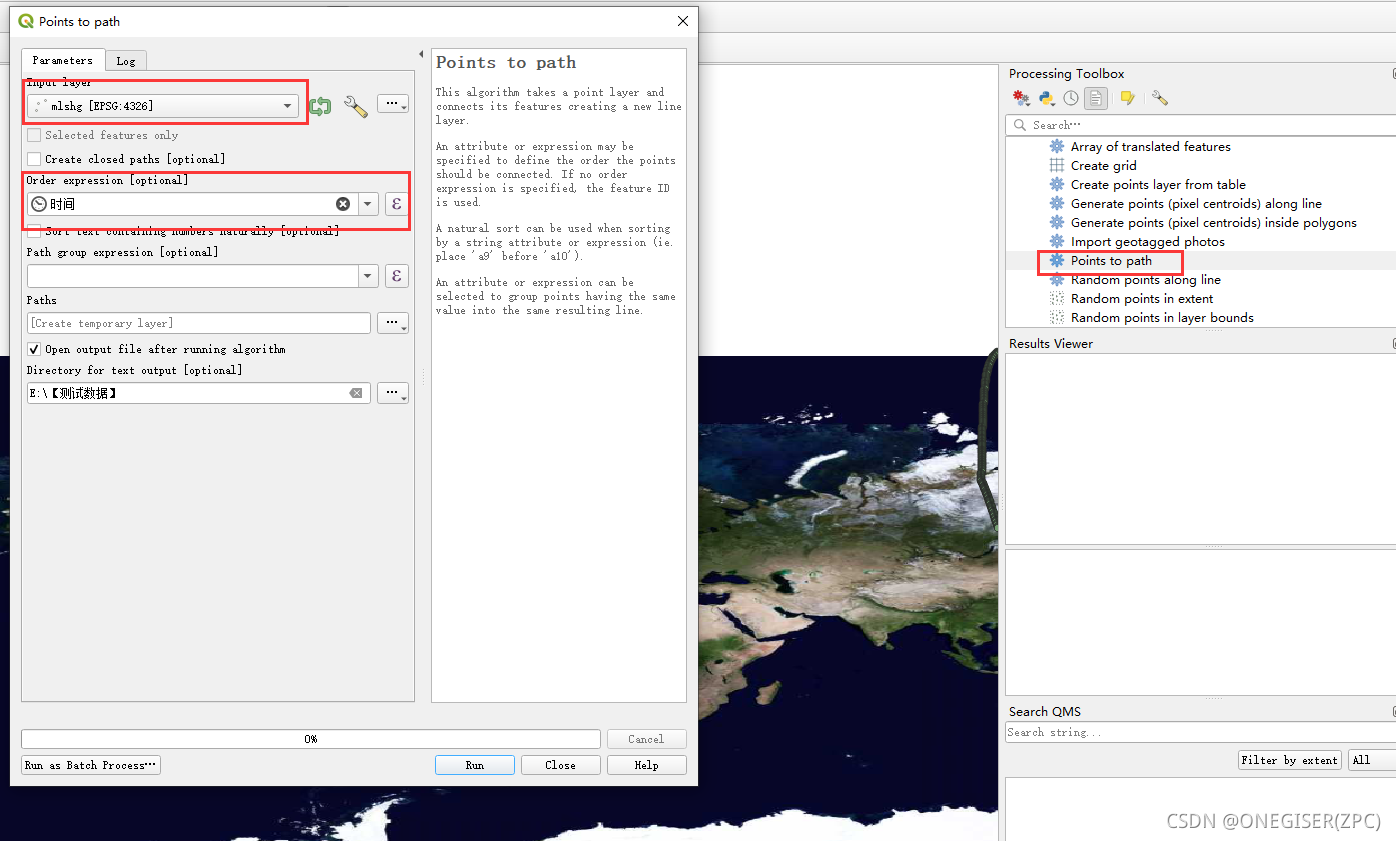
Task: Switch to the Log tab
Action: tap(126, 61)
